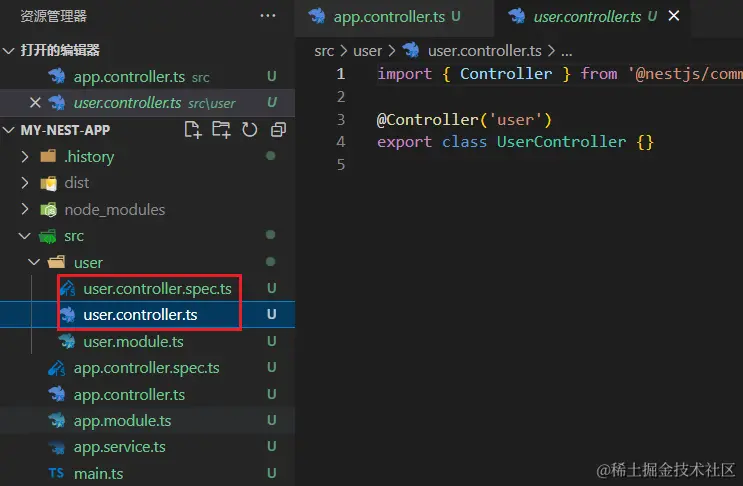Click the Nest icon in the breadcrumb
This screenshot has width=743, height=486.
pos(411,50)
